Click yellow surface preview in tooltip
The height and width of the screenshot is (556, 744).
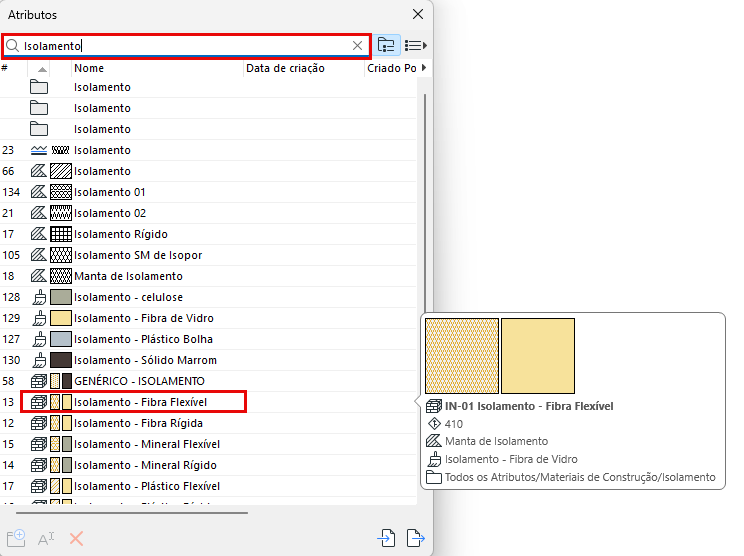click(x=538, y=356)
